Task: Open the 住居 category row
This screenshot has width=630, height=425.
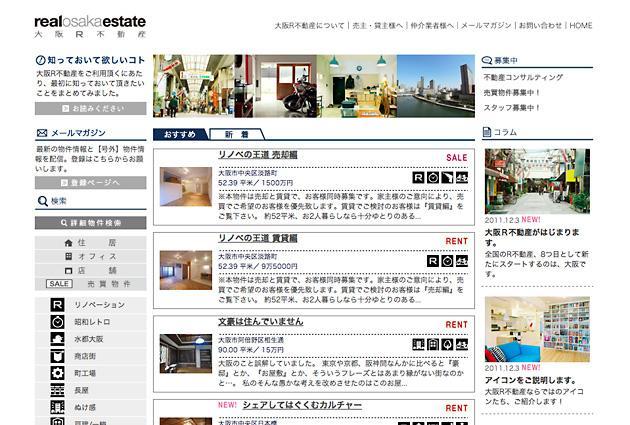Action: [91, 243]
